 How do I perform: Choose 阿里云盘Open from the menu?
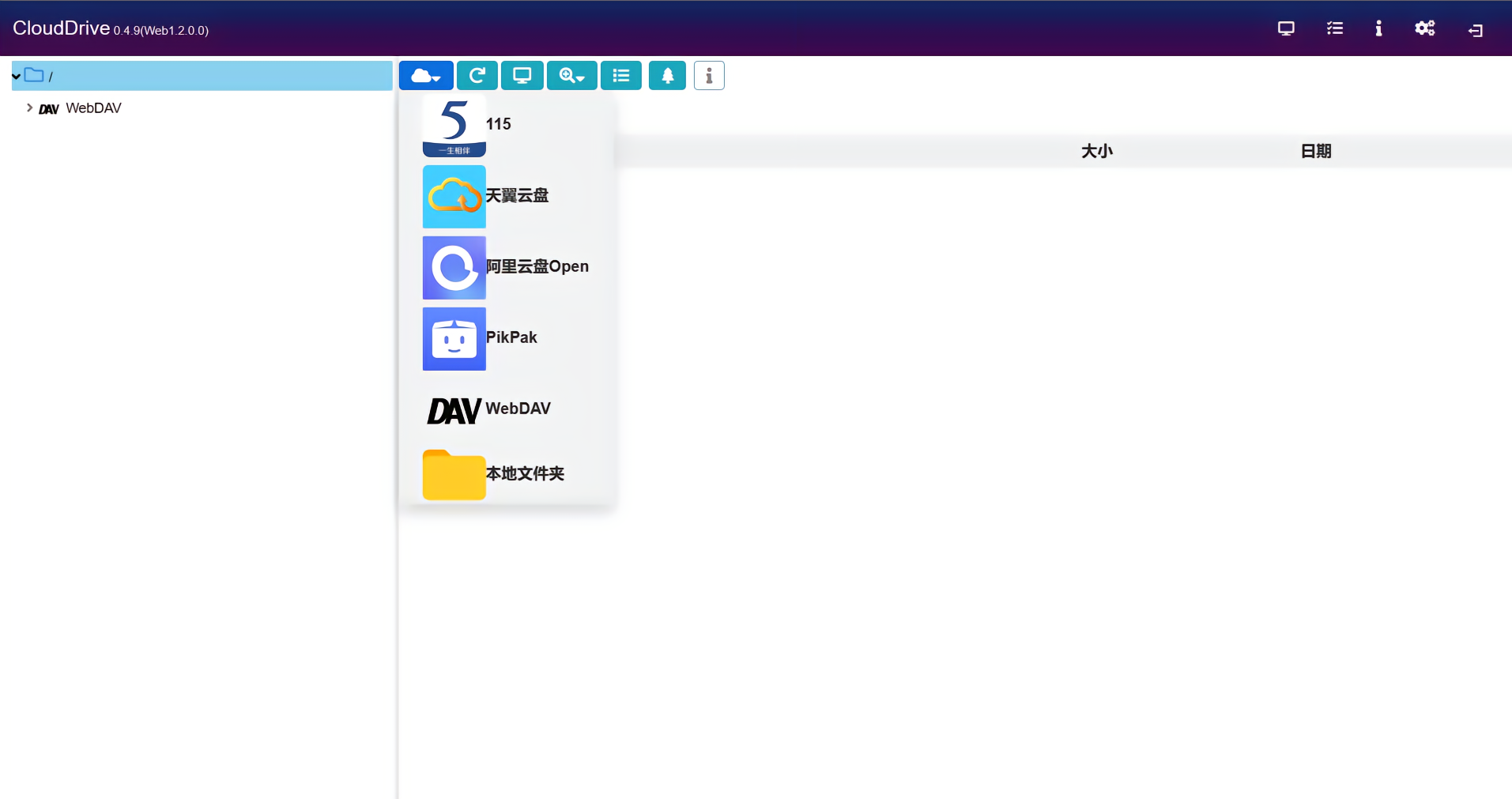[x=537, y=266]
